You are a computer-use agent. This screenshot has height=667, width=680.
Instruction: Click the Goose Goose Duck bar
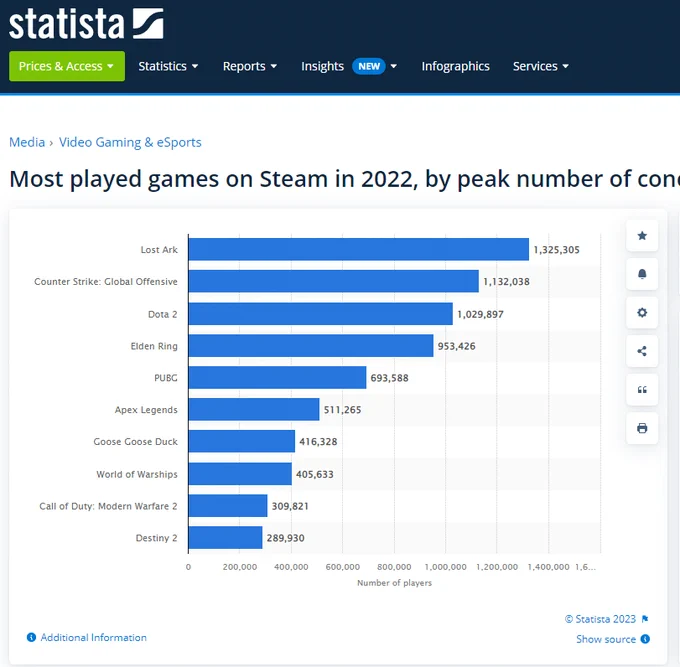click(x=242, y=441)
